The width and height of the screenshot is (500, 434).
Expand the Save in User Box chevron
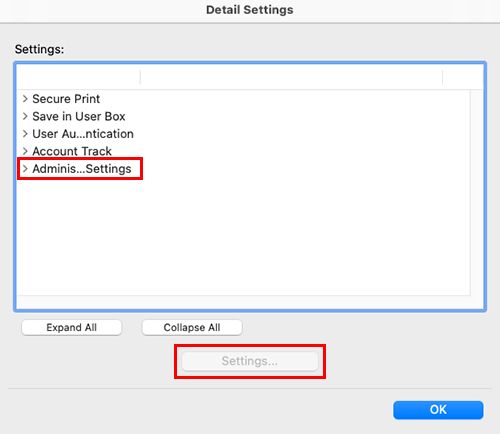(25, 116)
